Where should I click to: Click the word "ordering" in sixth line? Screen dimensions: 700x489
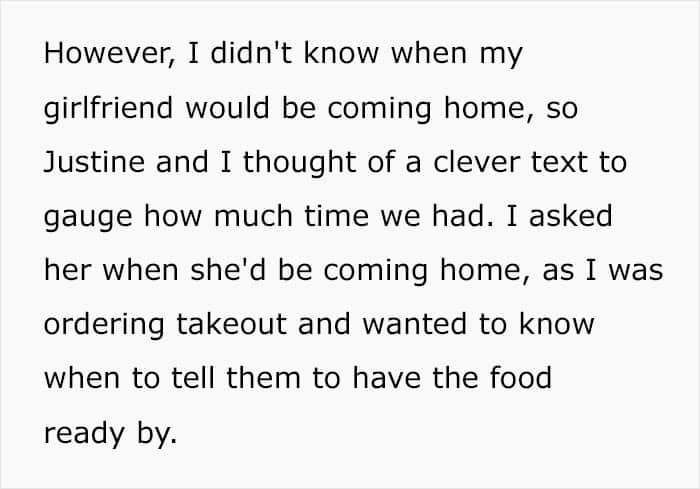click(x=104, y=325)
